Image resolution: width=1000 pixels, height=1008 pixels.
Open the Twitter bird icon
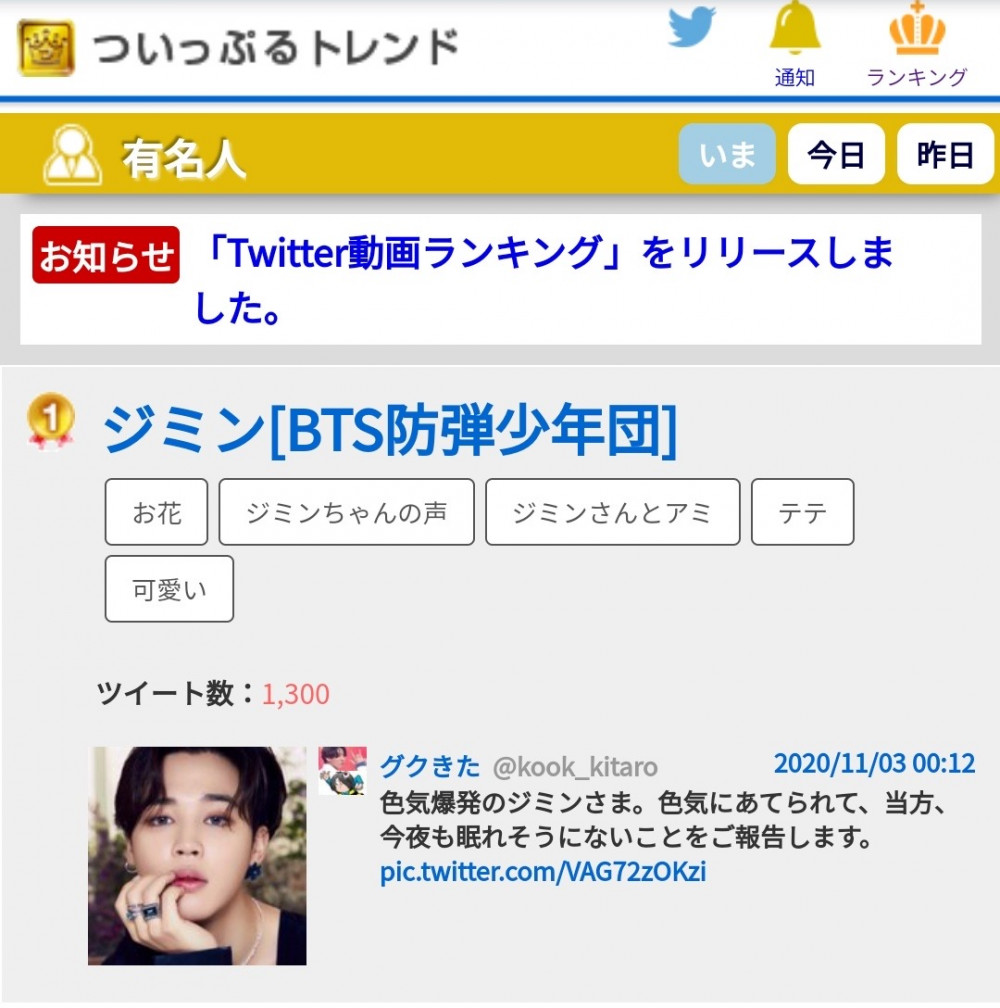[x=692, y=27]
